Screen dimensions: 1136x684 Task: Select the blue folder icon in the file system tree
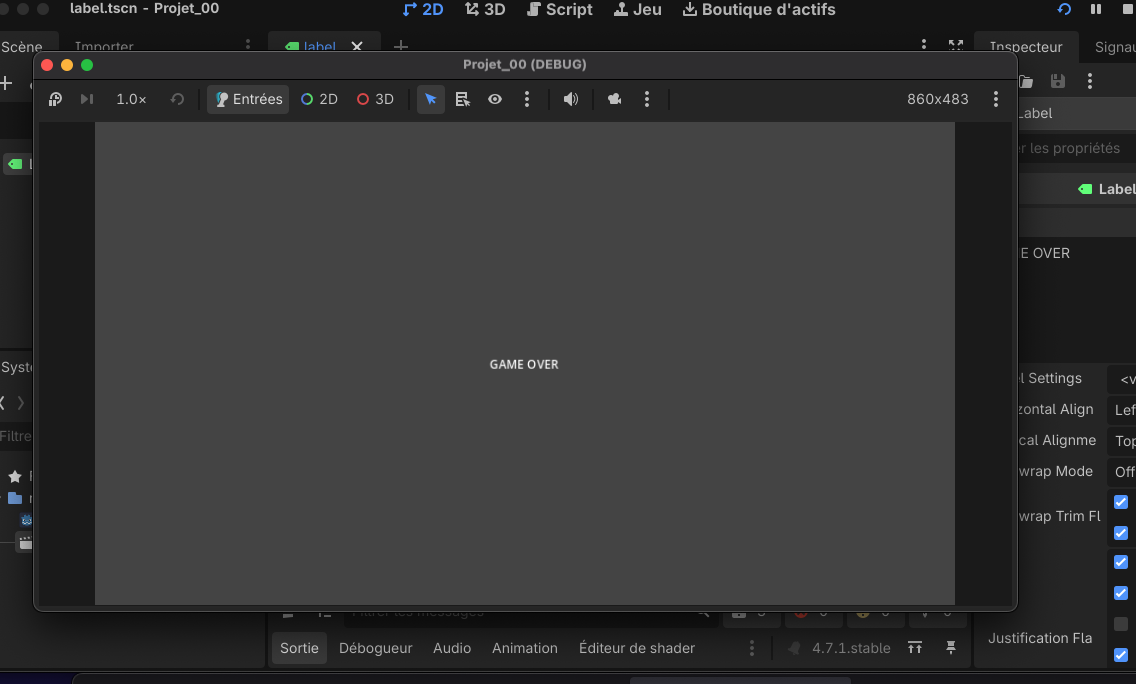pyautogui.click(x=14, y=498)
